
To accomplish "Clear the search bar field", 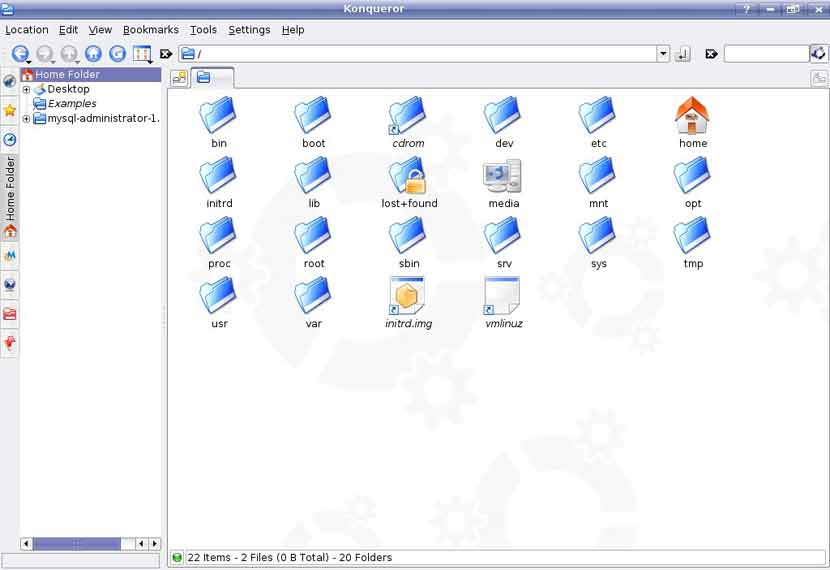I will coord(711,54).
